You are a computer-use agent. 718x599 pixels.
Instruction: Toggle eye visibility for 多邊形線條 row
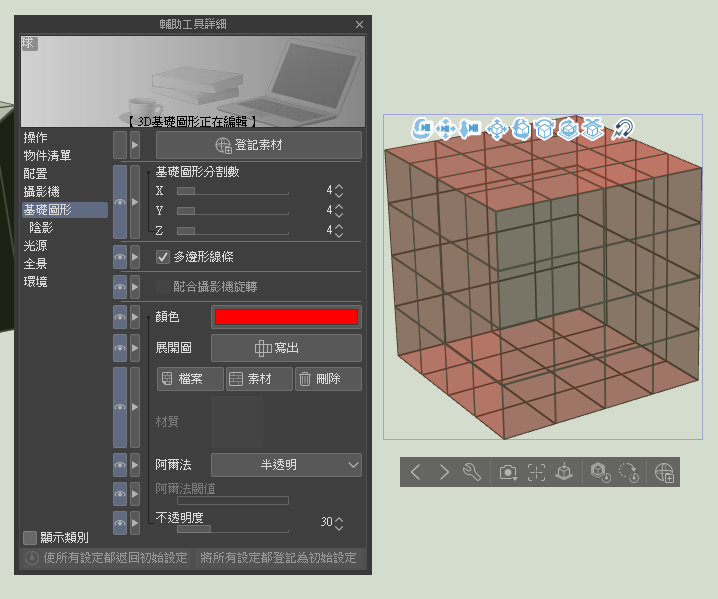[x=120, y=257]
